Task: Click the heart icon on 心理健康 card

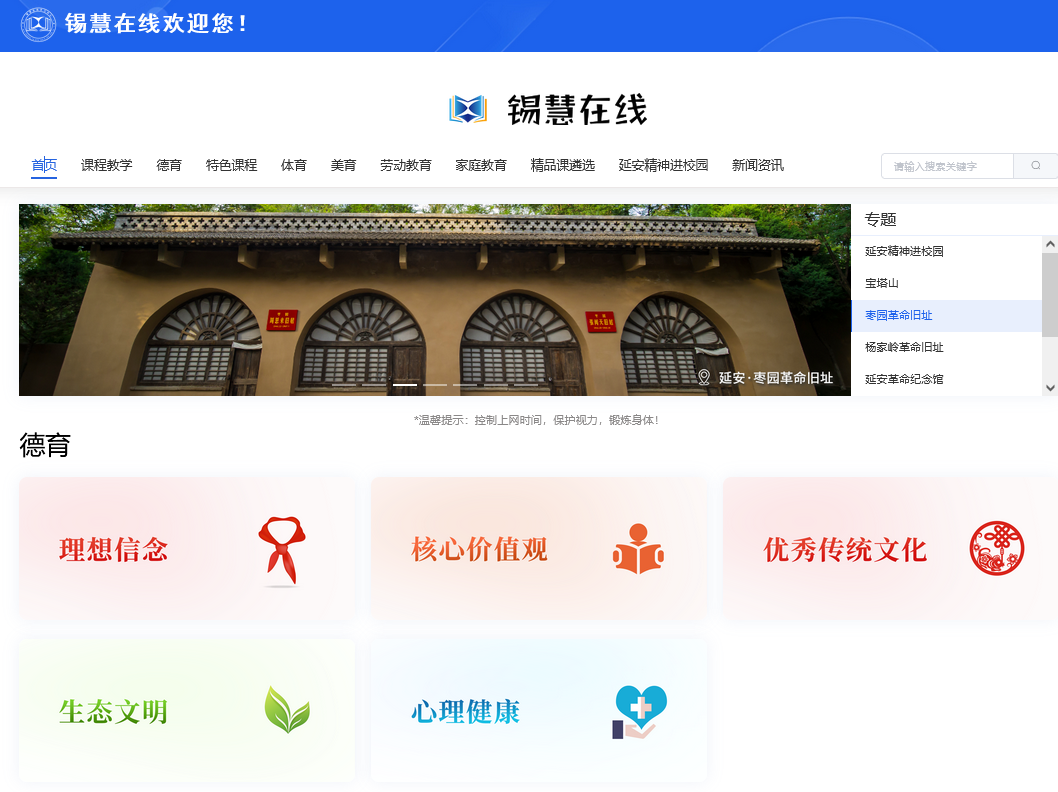Action: 639,711
